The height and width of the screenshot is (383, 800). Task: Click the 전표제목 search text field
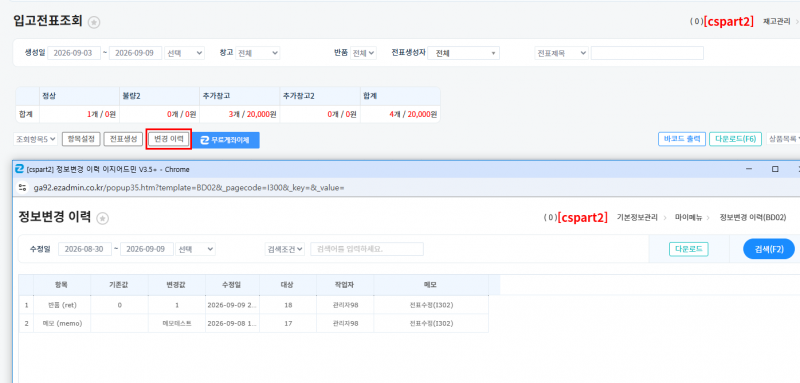[647, 53]
